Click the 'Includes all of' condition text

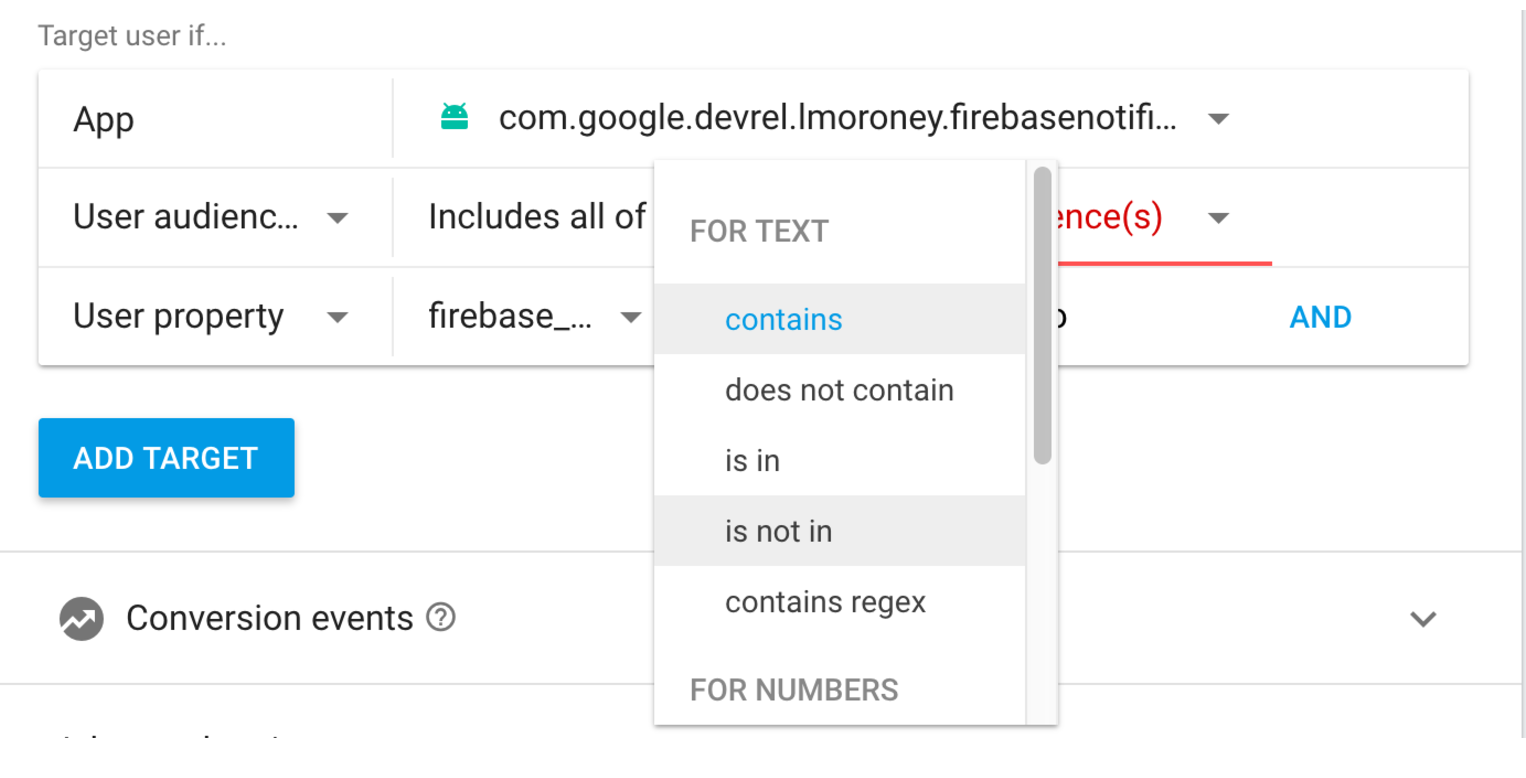coord(537,217)
